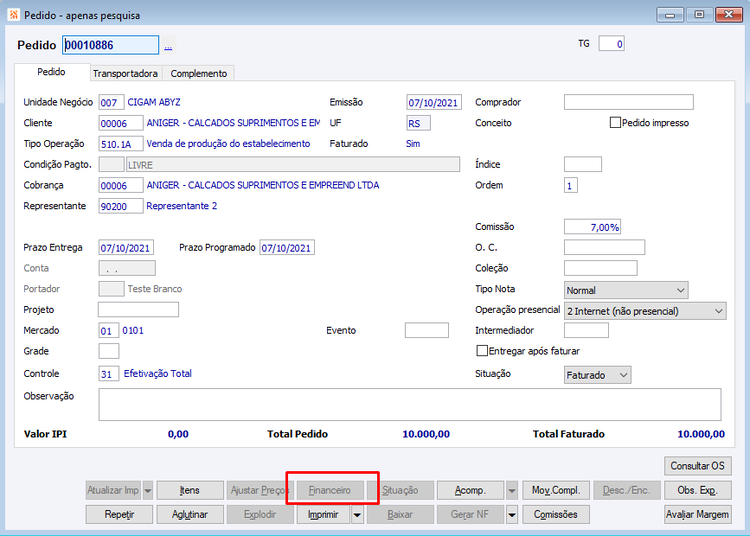Click the Itens button
The width and height of the screenshot is (750, 536).
point(190,491)
